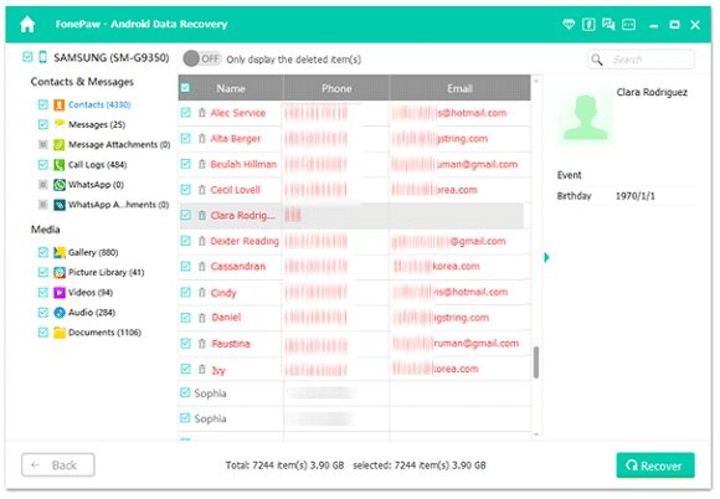Click trash icon beside Cecil Lovell
720x499 pixels.
point(202,190)
